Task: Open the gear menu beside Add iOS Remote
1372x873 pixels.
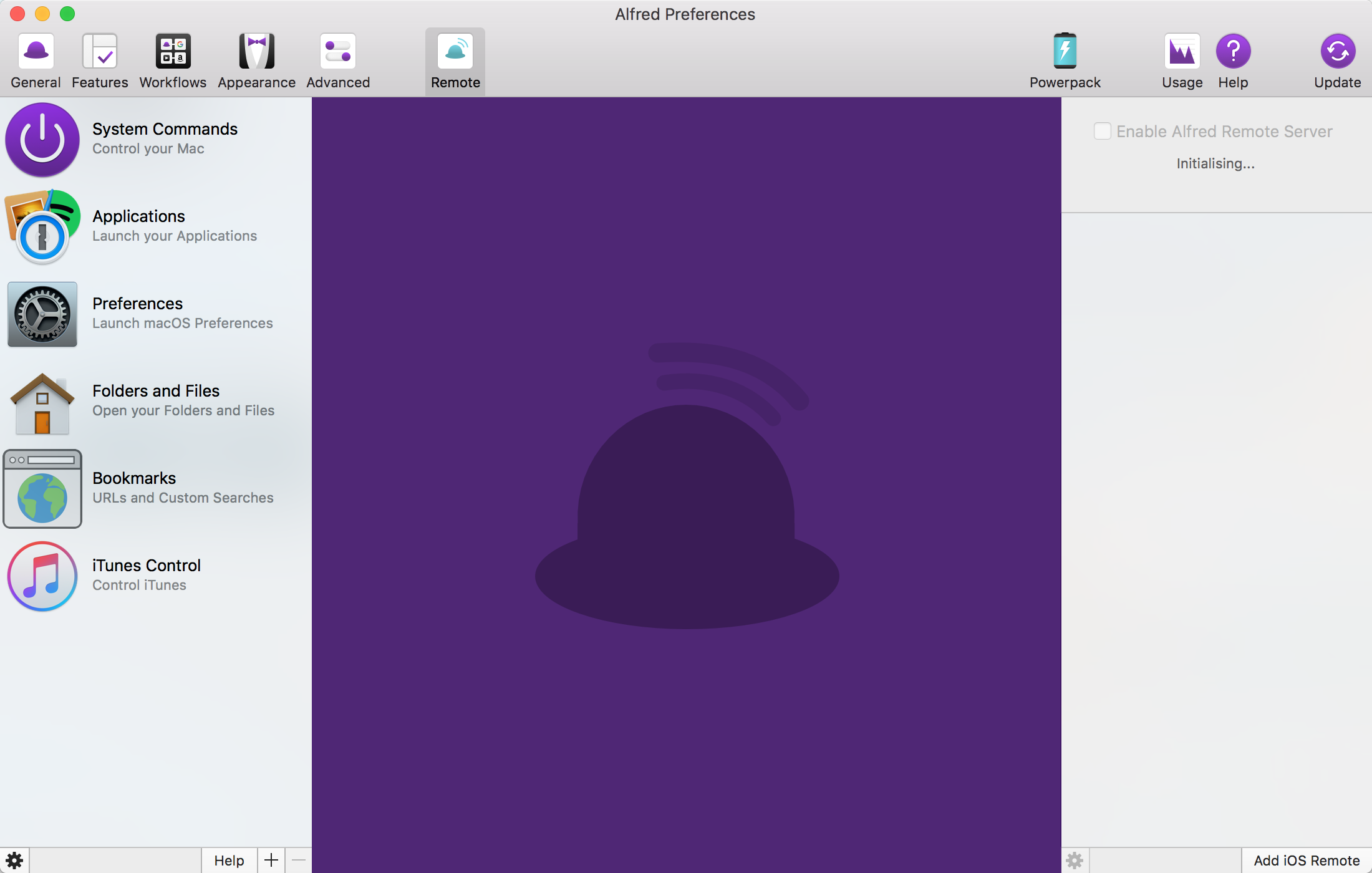Action: click(1075, 860)
